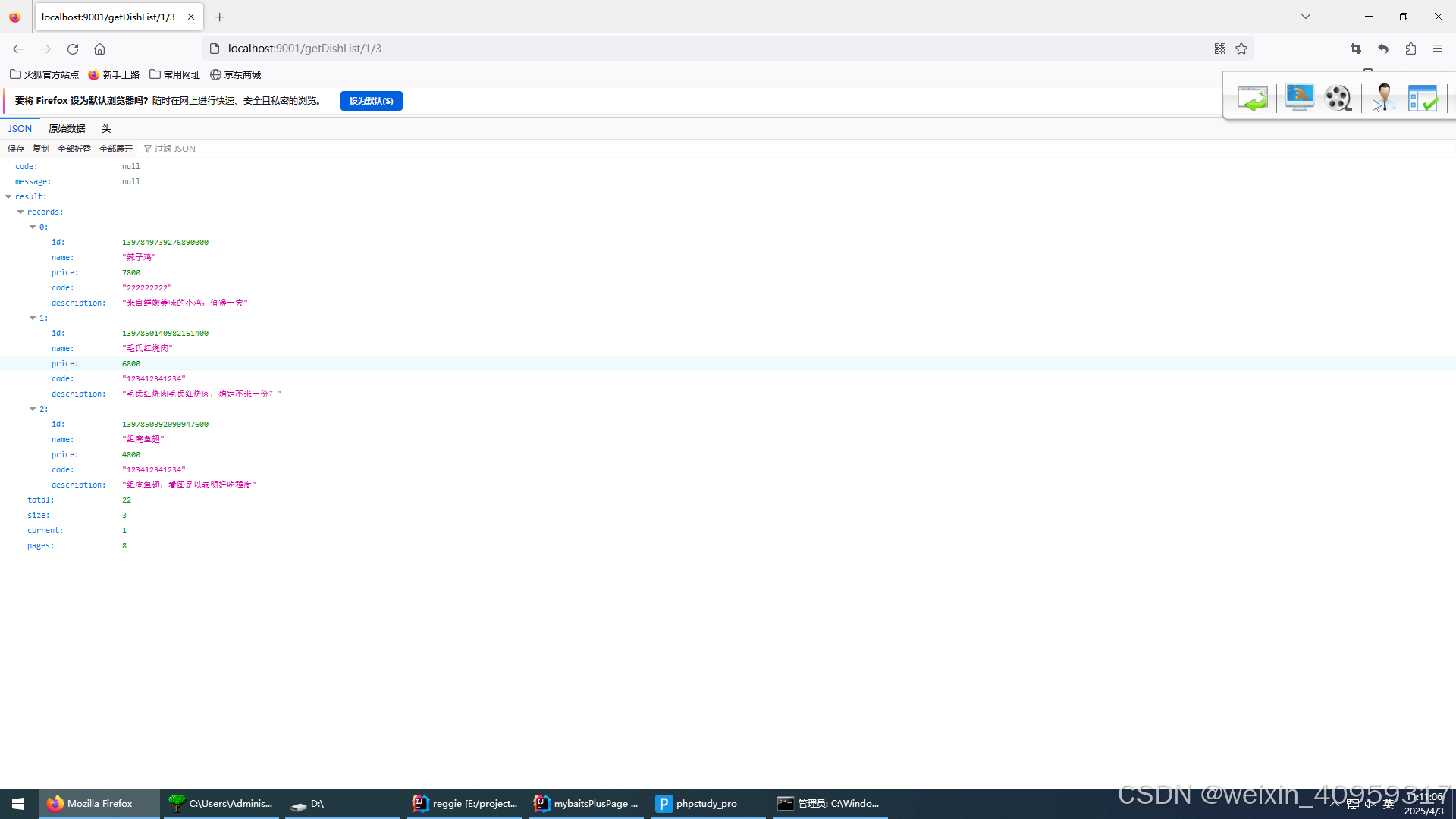Collapse the result node triangle

pyautogui.click(x=8, y=196)
